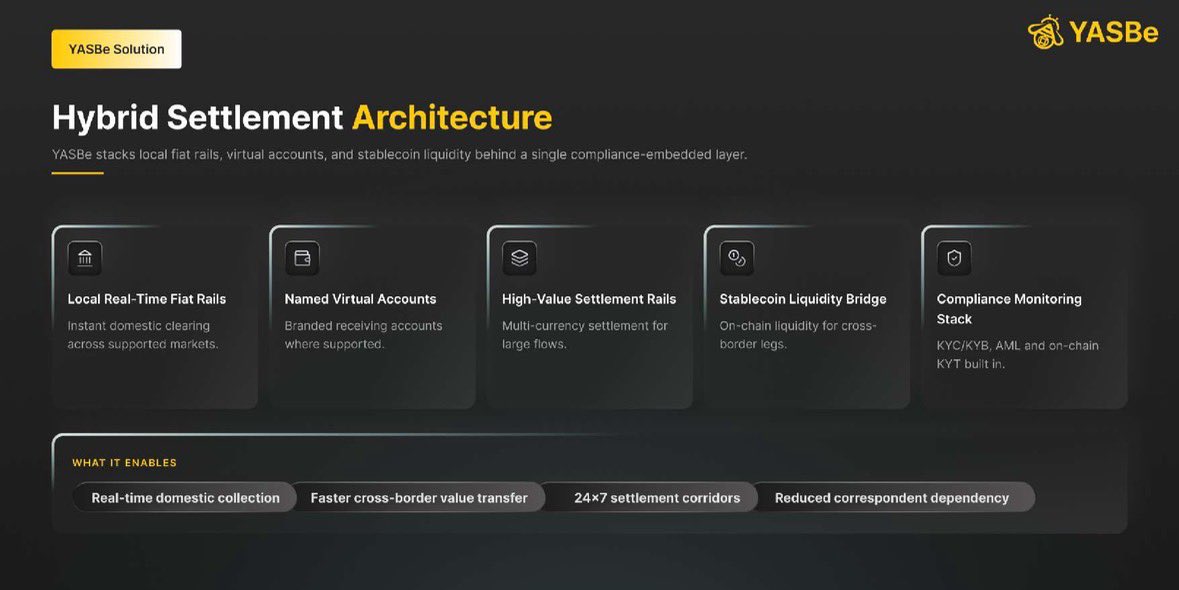Click text 'On-chain liquidity for cross-border legs.'
Viewport: 1179px width, 590px height.
(798, 335)
